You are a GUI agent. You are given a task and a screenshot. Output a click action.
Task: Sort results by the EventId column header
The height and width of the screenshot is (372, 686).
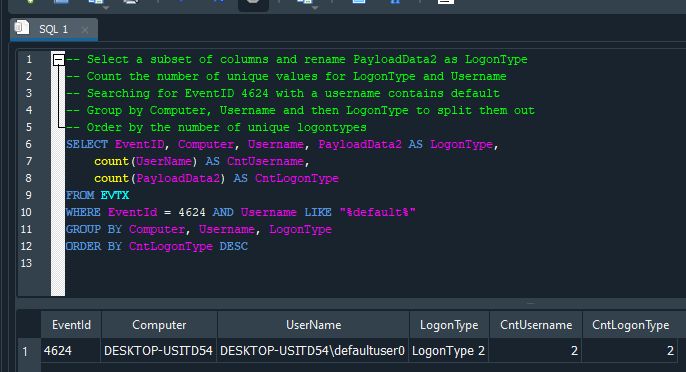pyautogui.click(x=71, y=325)
